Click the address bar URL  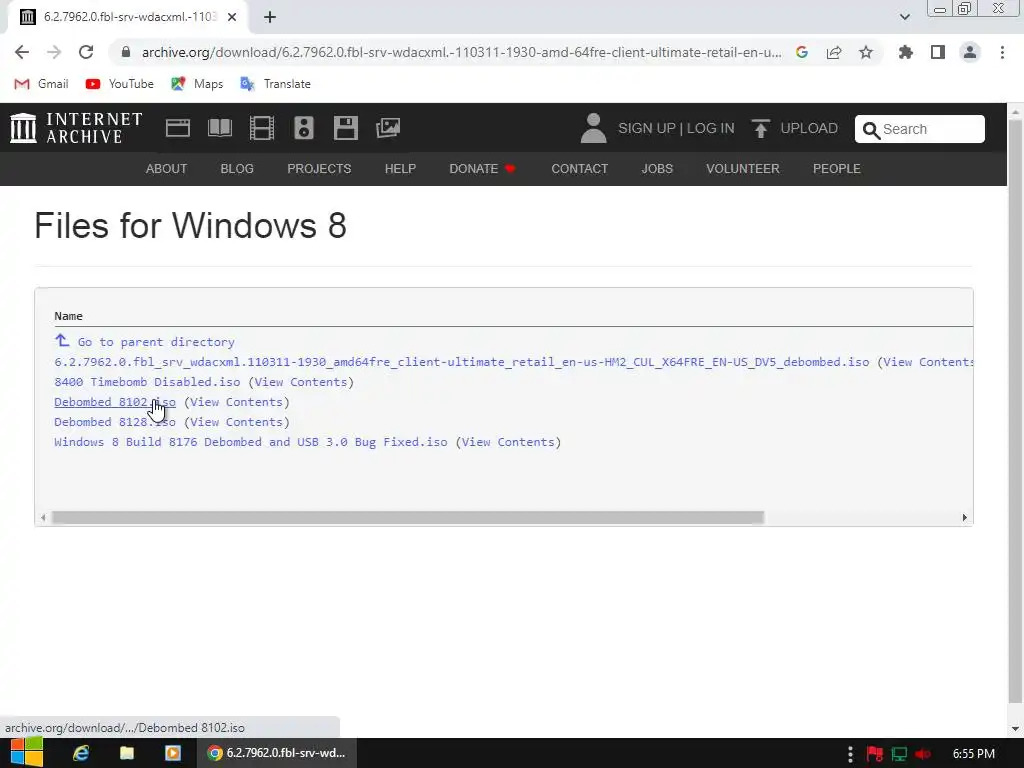pyautogui.click(x=461, y=52)
